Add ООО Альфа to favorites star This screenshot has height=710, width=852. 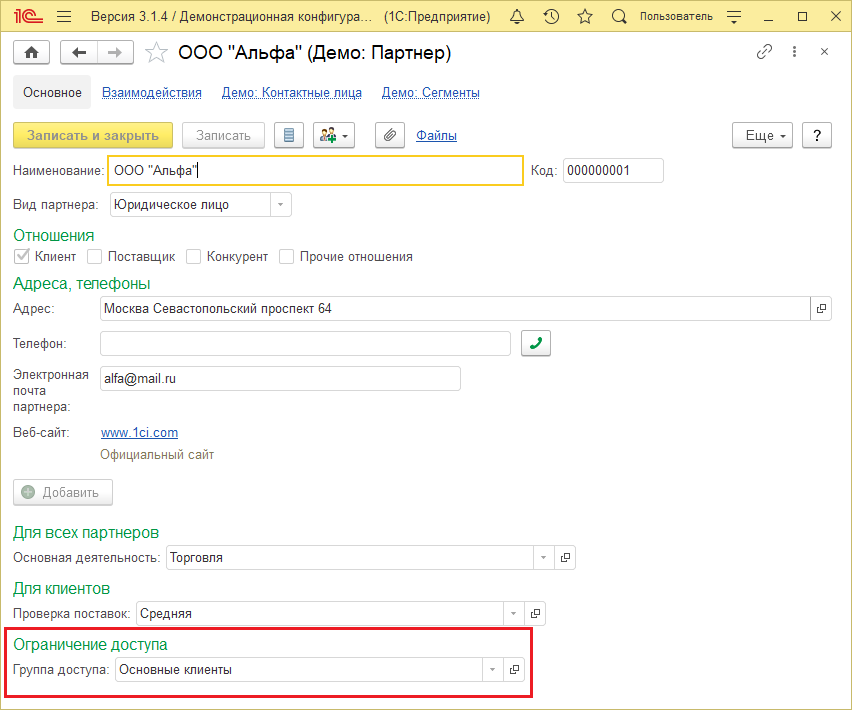tap(156, 53)
